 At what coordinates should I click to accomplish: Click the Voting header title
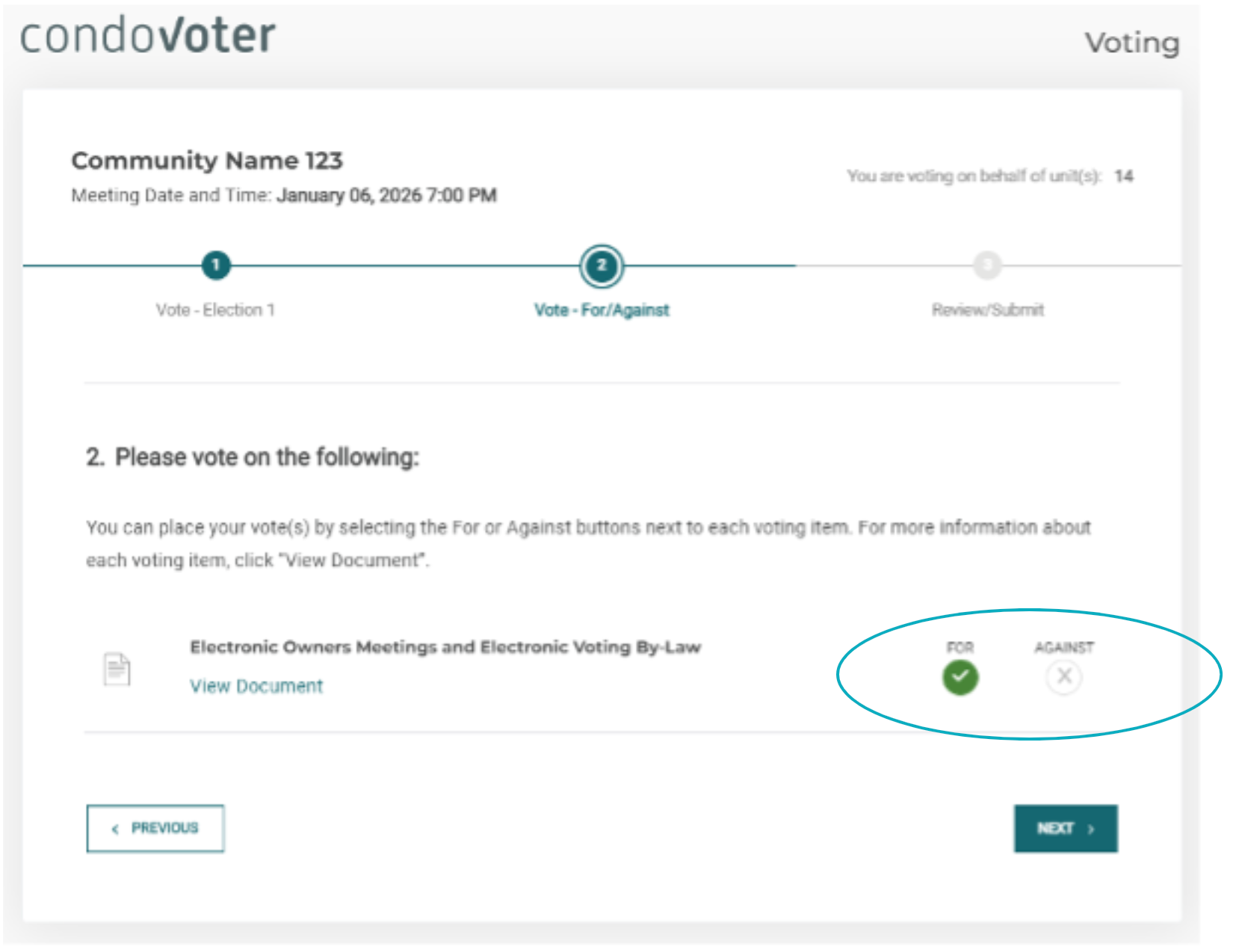1132,43
